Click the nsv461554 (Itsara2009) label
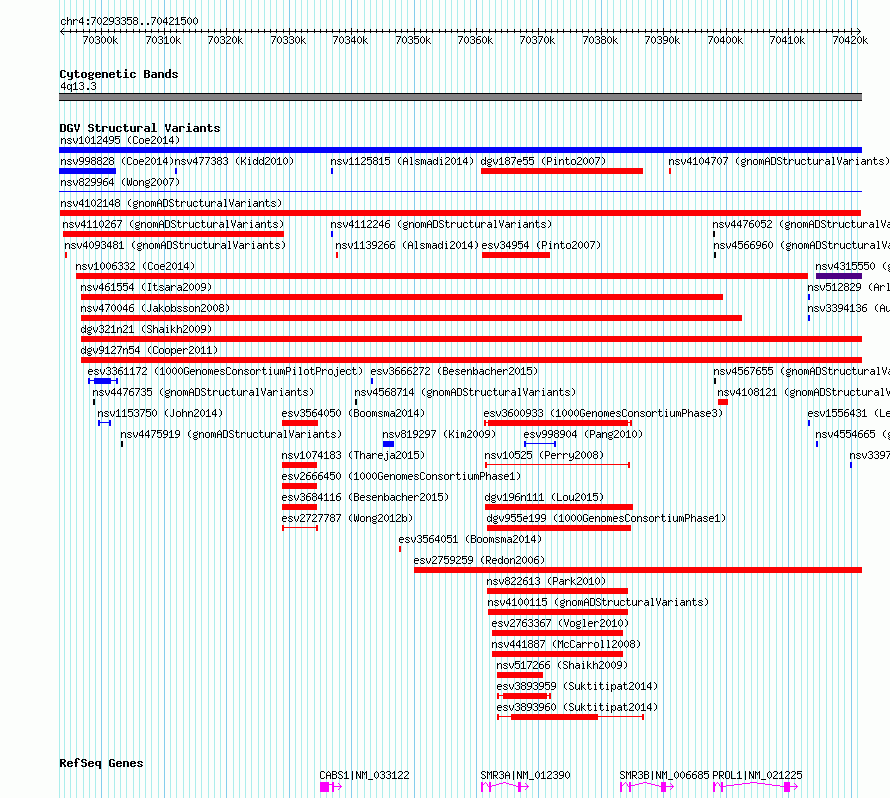Screen dimensions: 890x798 click(146, 287)
